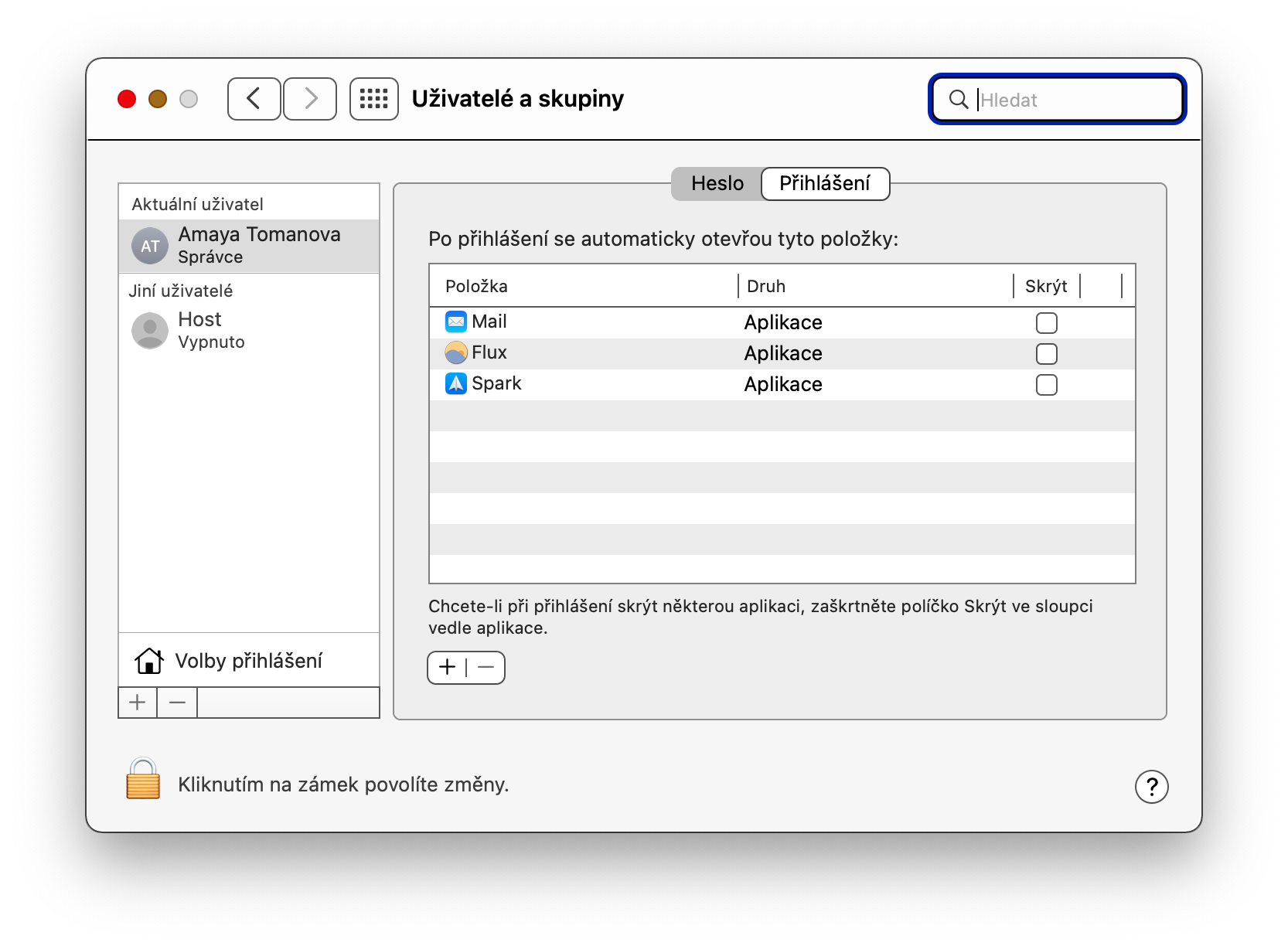Viewport: 1288px width, 946px height.
Task: Remove login item with minus button
Action: (486, 667)
